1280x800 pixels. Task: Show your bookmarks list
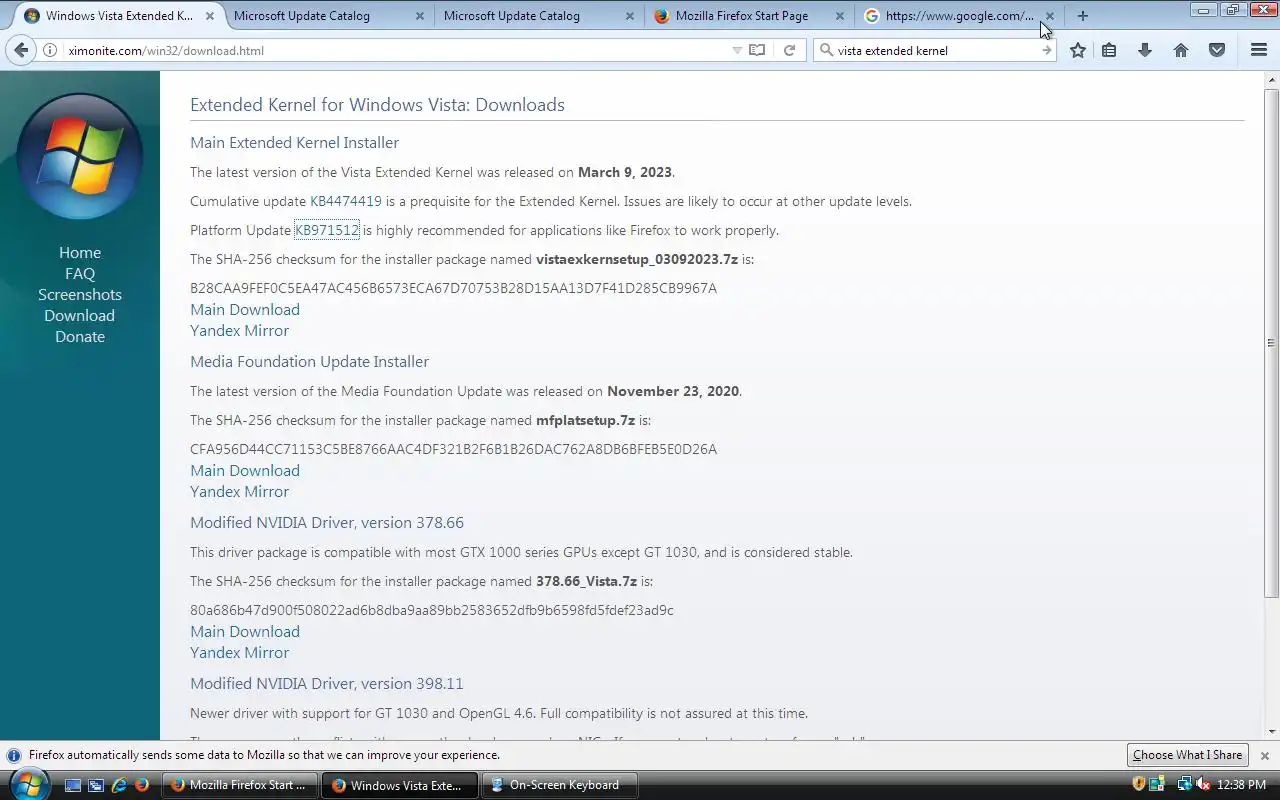click(1109, 50)
